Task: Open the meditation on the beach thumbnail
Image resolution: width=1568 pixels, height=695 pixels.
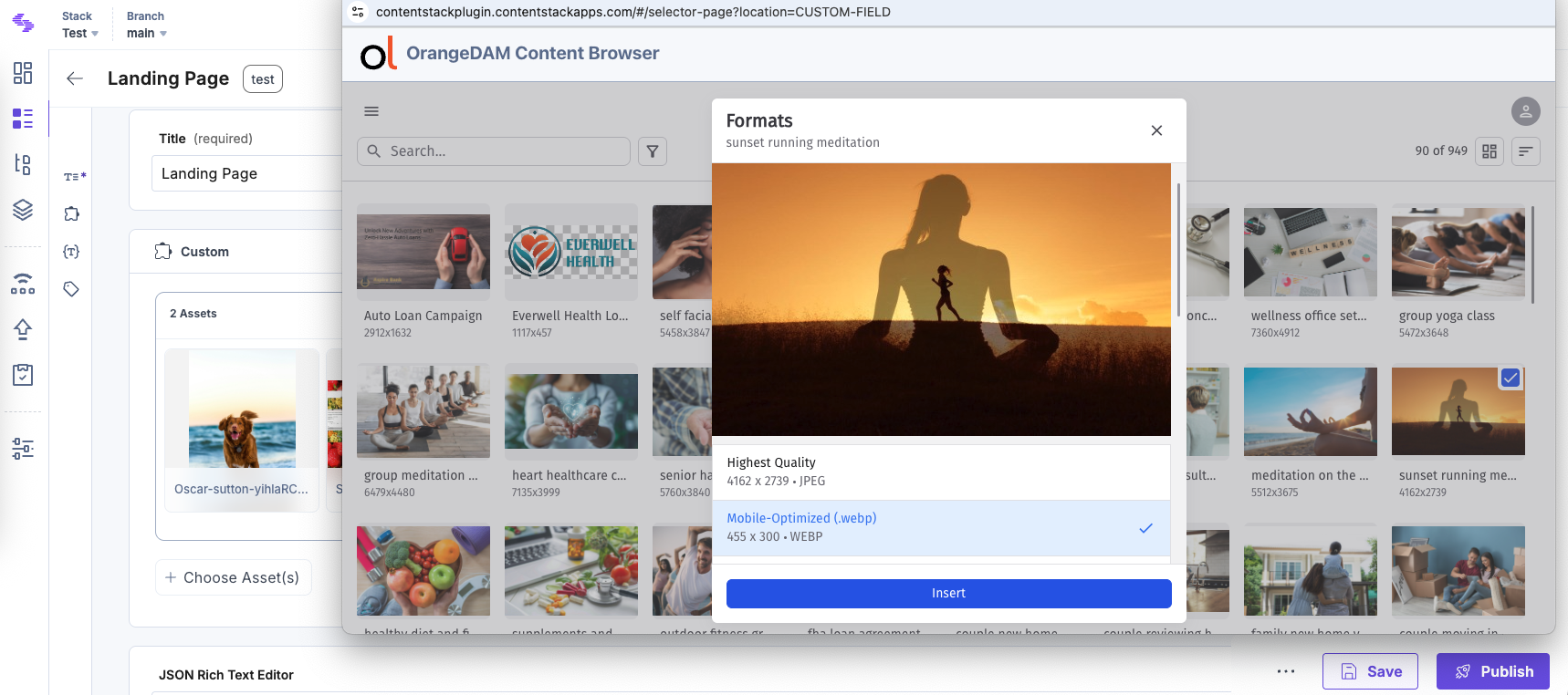Action: pos(1311,412)
